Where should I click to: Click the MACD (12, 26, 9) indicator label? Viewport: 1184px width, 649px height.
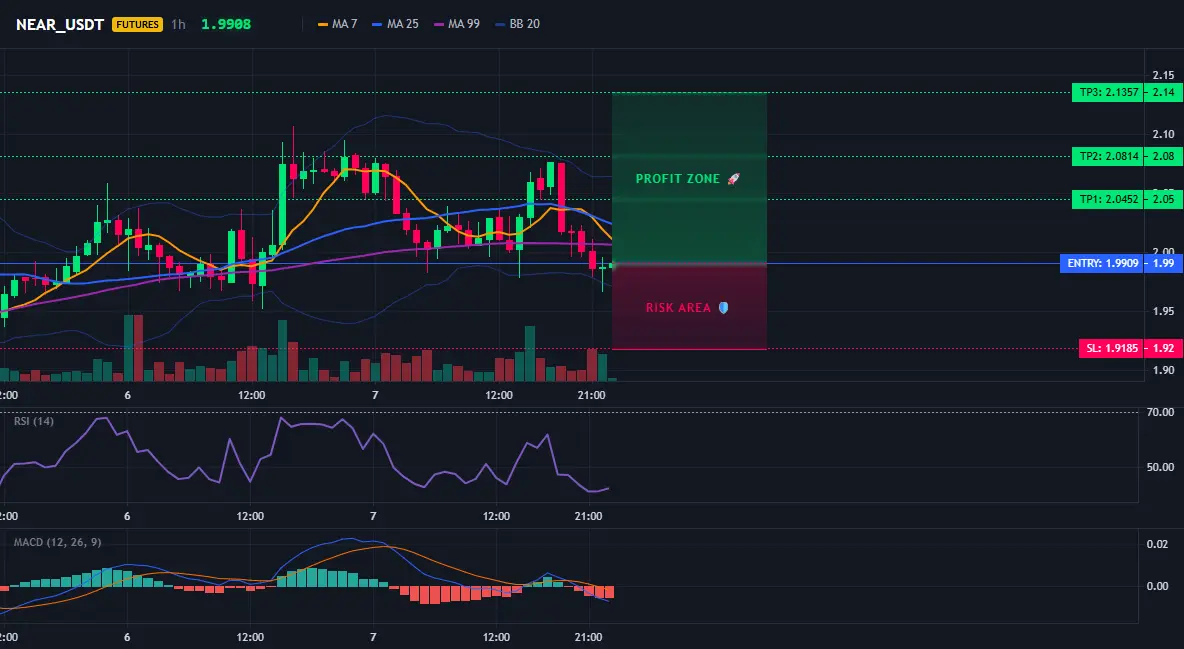click(x=57, y=542)
